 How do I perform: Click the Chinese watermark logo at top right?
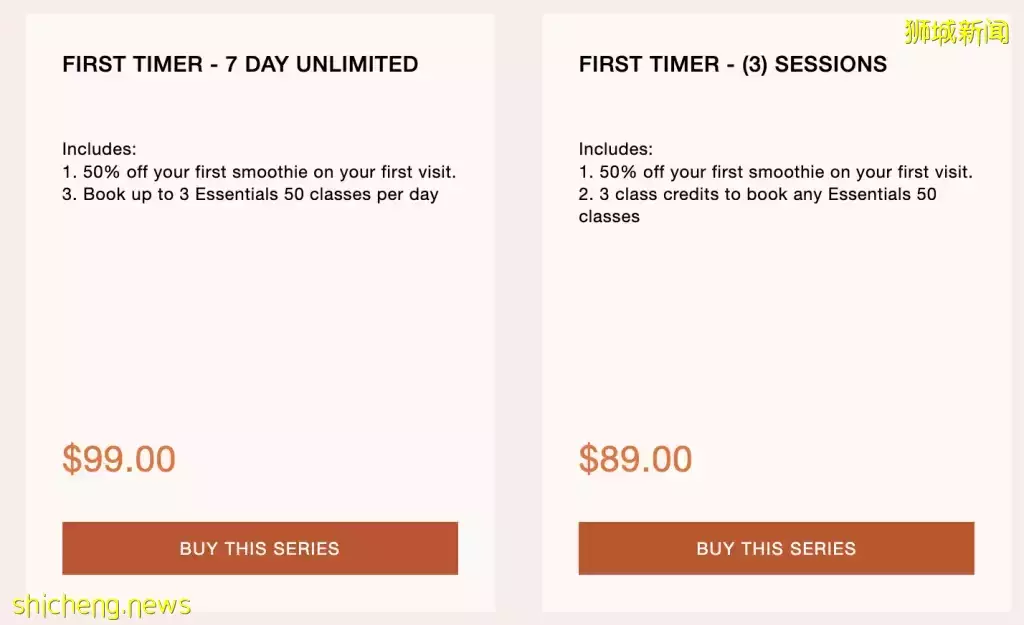(x=956, y=32)
